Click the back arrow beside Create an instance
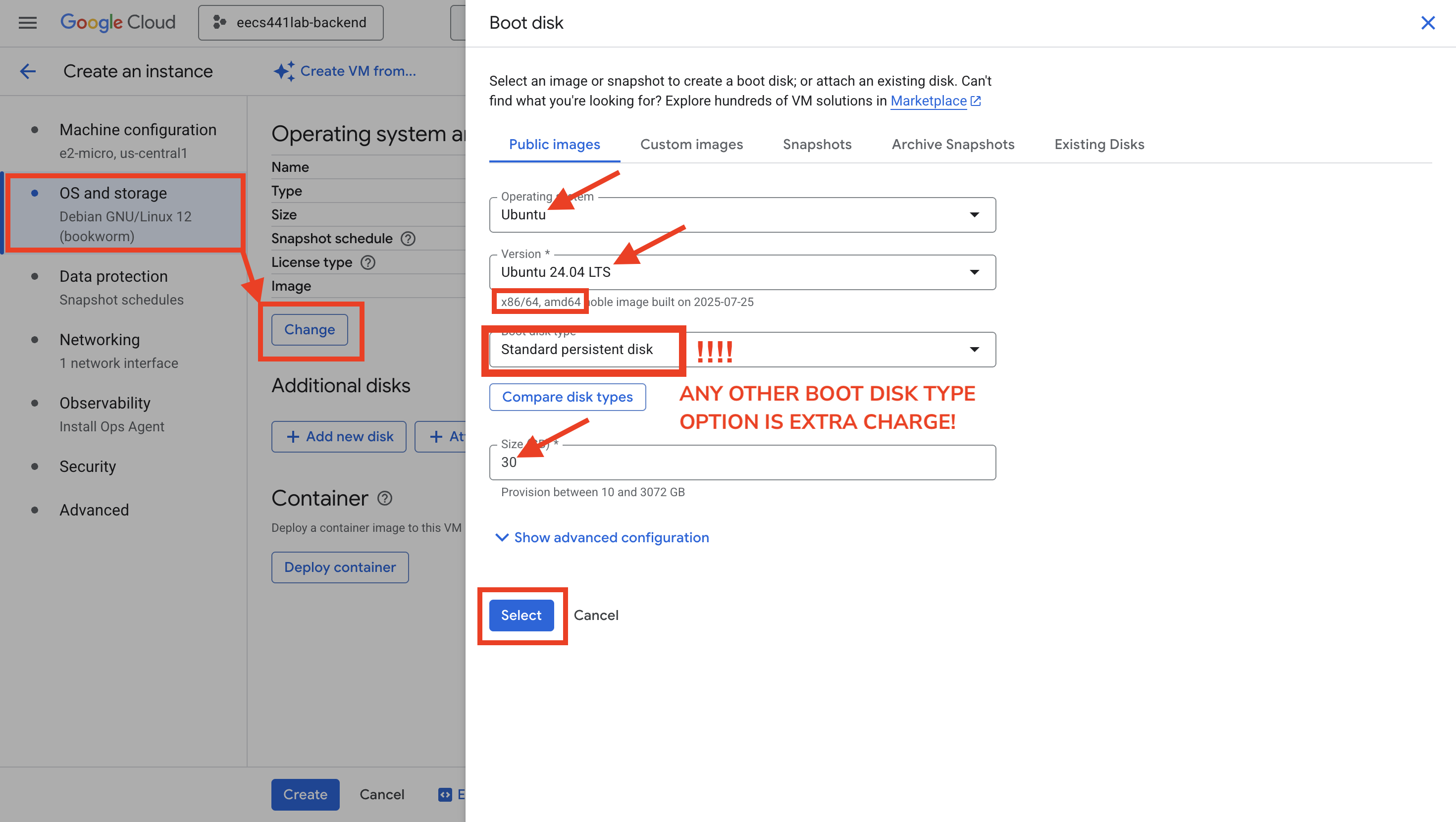The image size is (1456, 822). [28, 71]
